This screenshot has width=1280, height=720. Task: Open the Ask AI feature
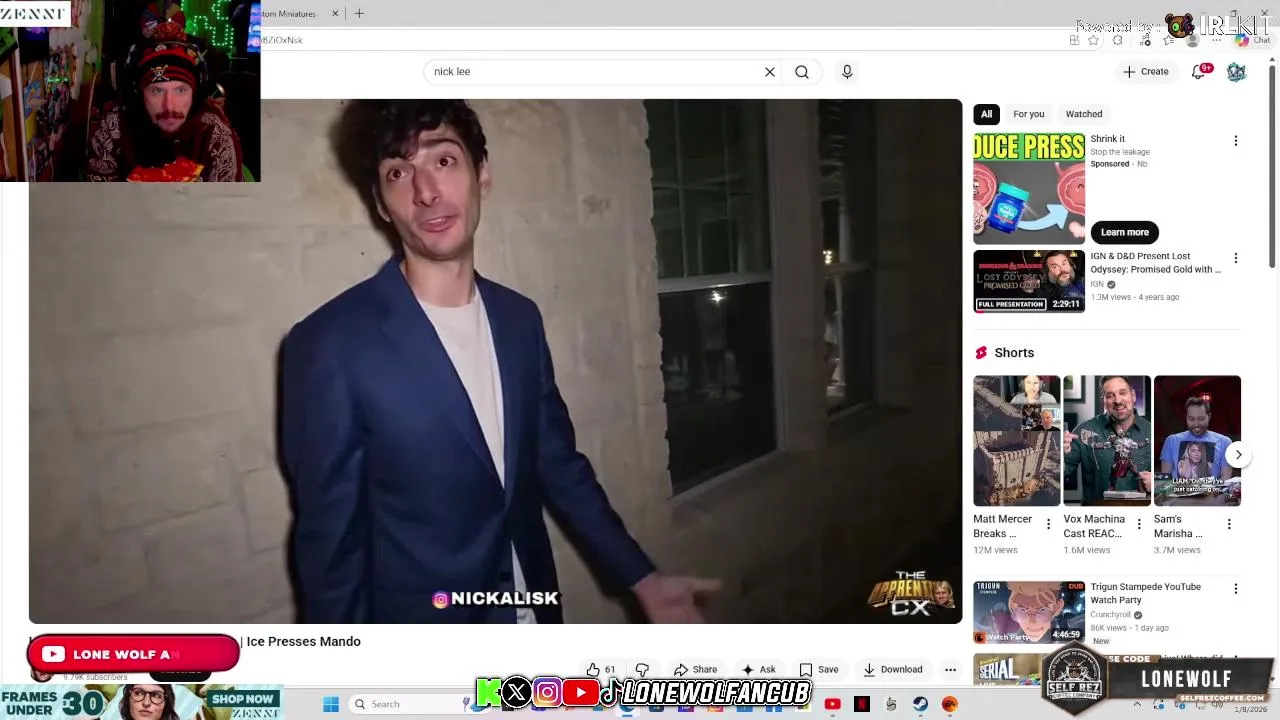758,670
